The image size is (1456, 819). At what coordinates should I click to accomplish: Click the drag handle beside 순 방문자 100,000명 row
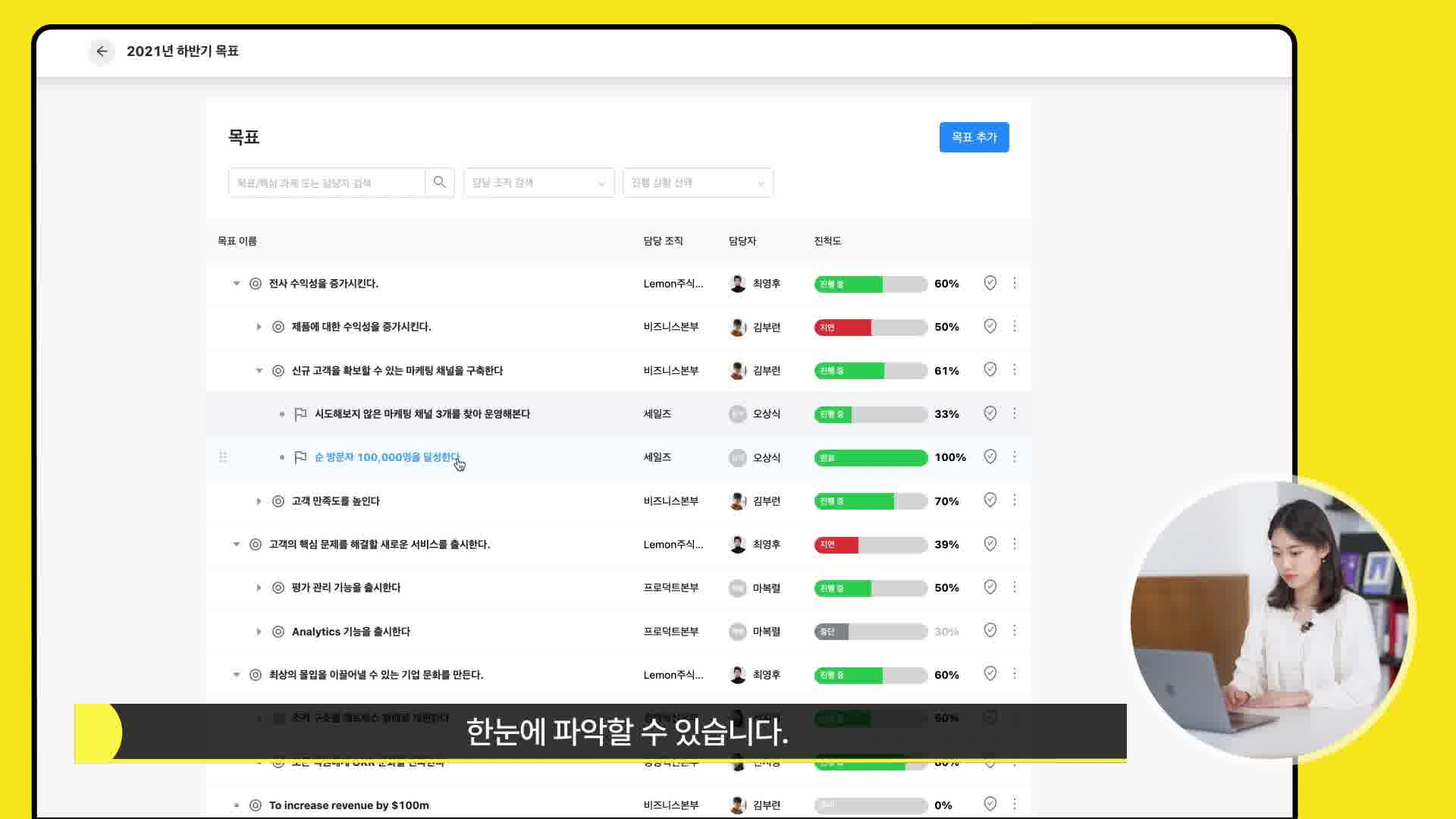[223, 457]
